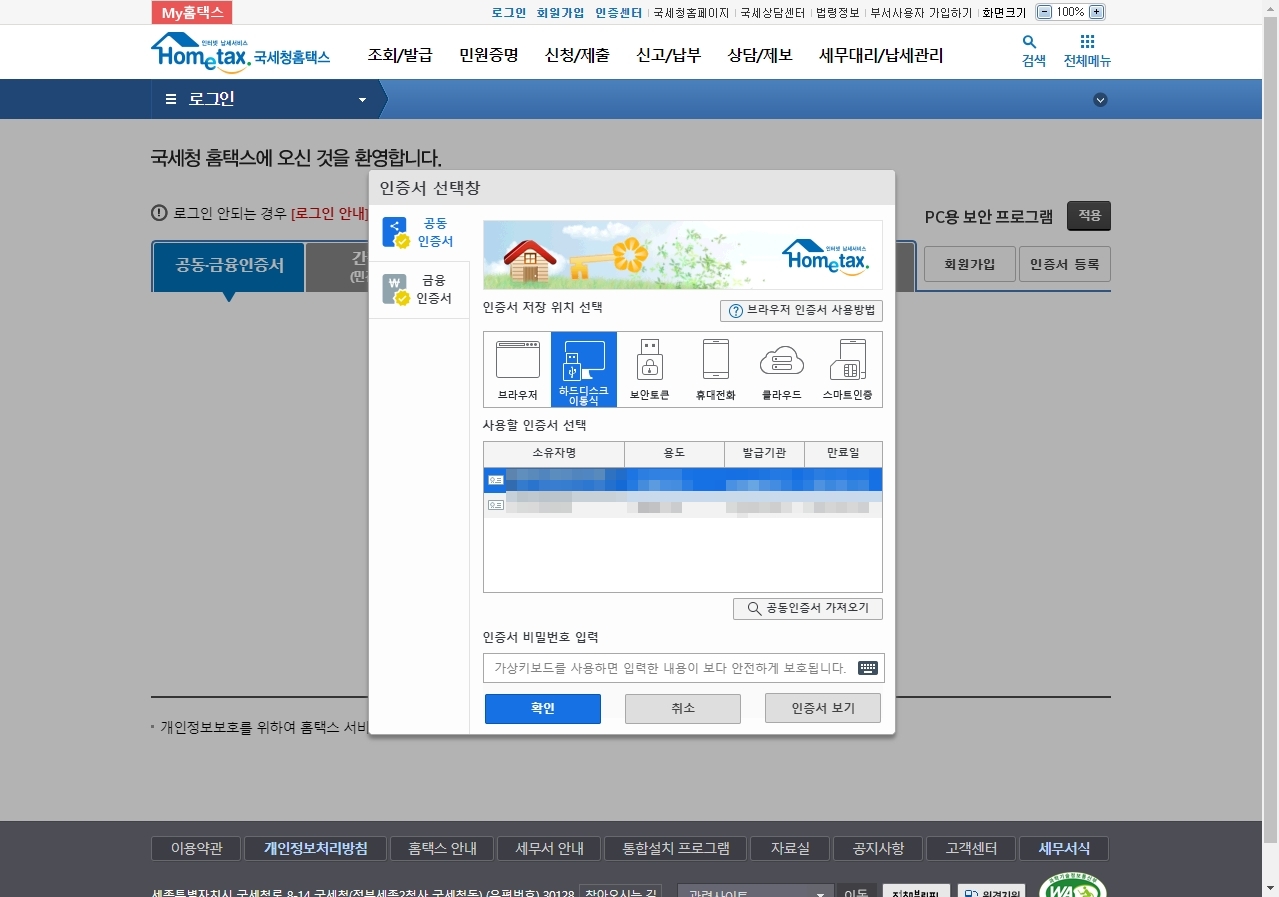Sort by 소유자명 column header
Screen dimensions: 1279x897
(554, 454)
